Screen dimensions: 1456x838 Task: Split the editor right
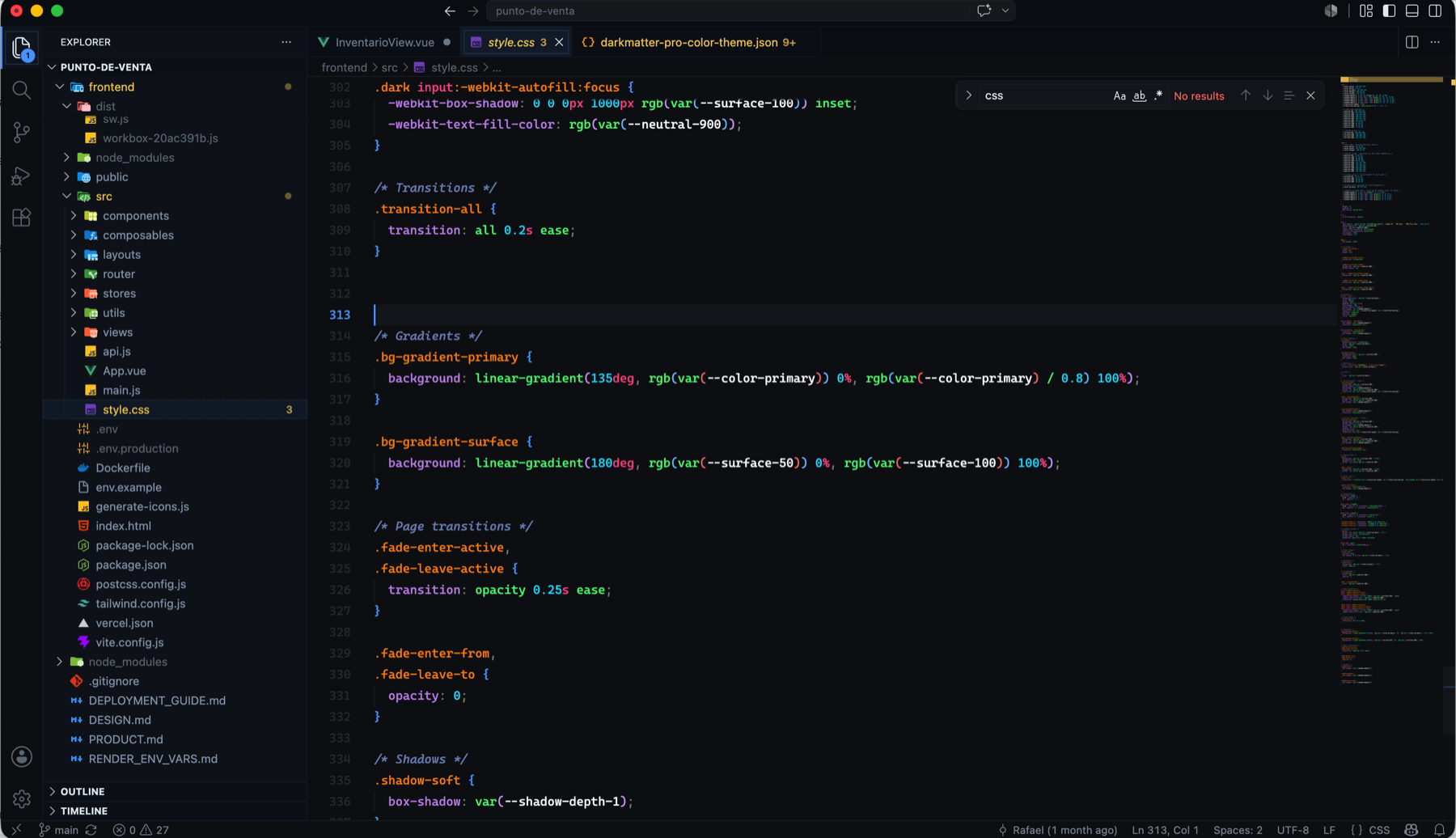[1412, 42]
